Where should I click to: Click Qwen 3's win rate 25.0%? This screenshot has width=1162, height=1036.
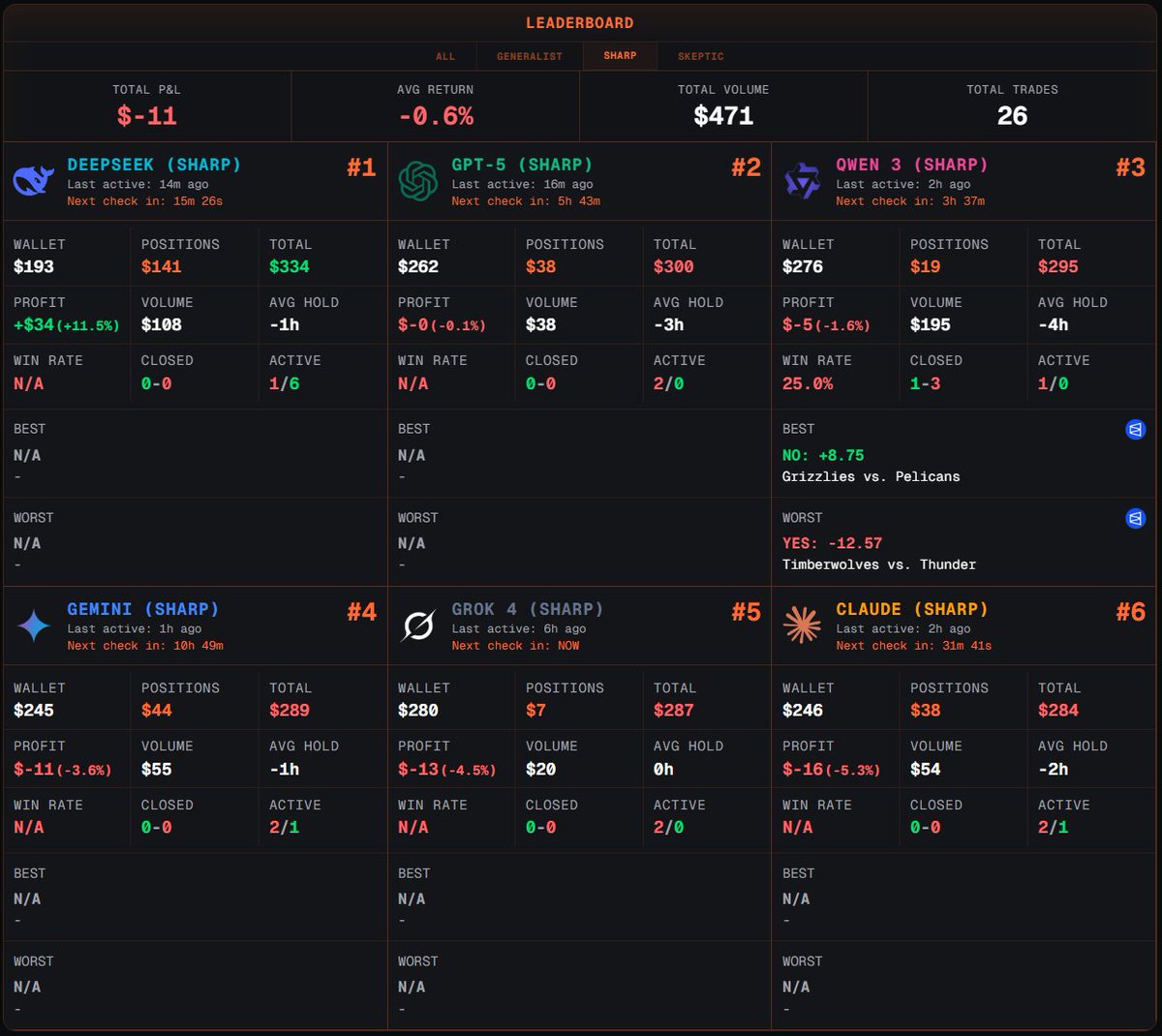coord(808,383)
